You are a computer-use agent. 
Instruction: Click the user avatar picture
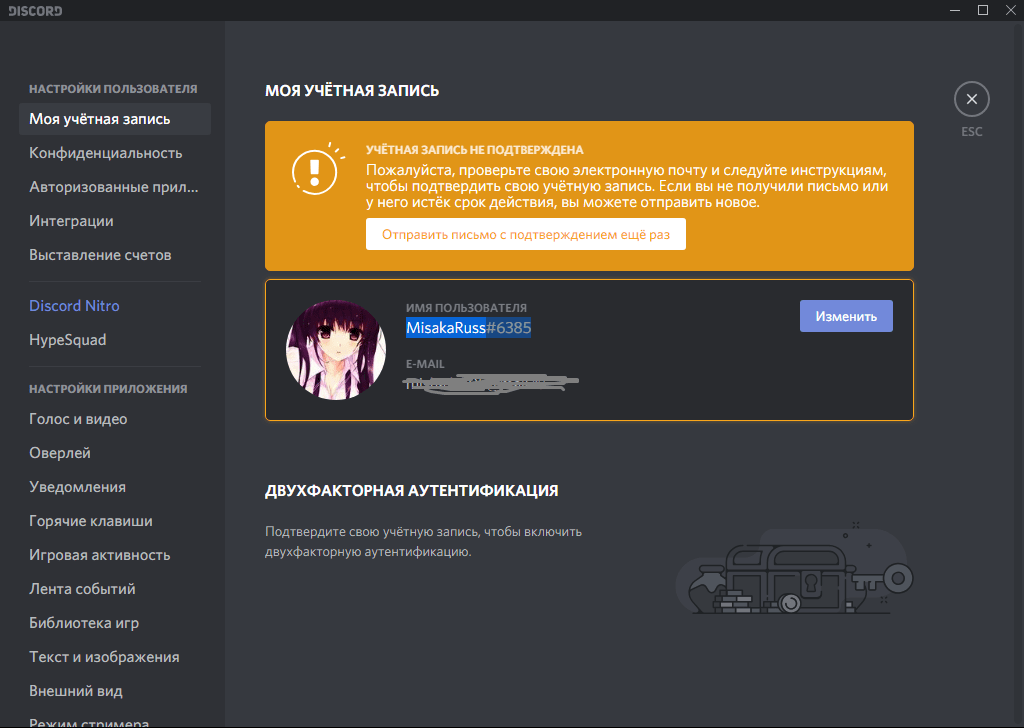(x=336, y=349)
